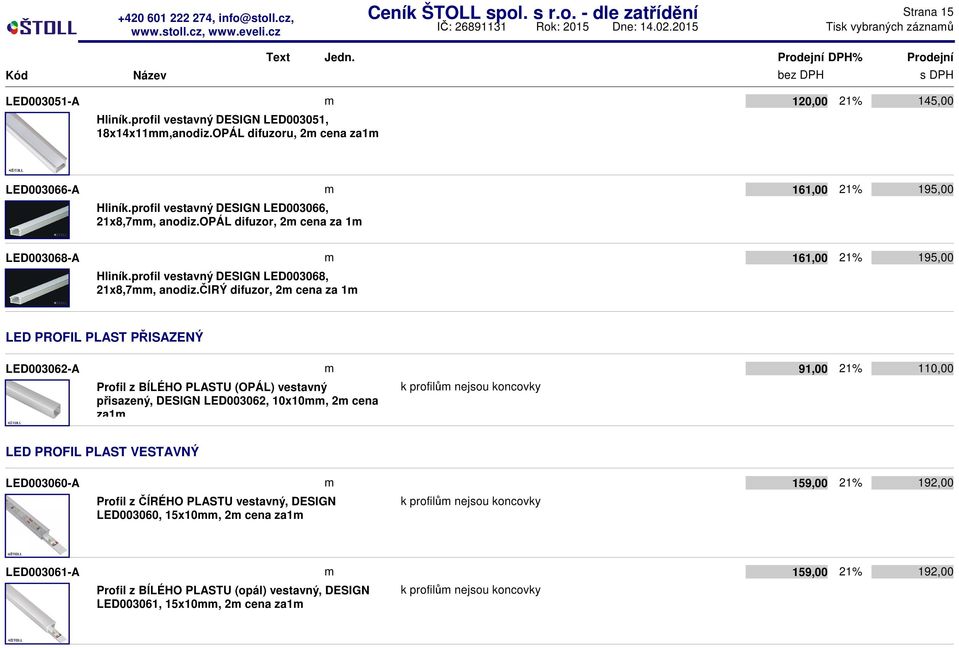Click the LED PROFIL PLAST VESTAVNÝ heading
959x648 pixels.
point(102,452)
